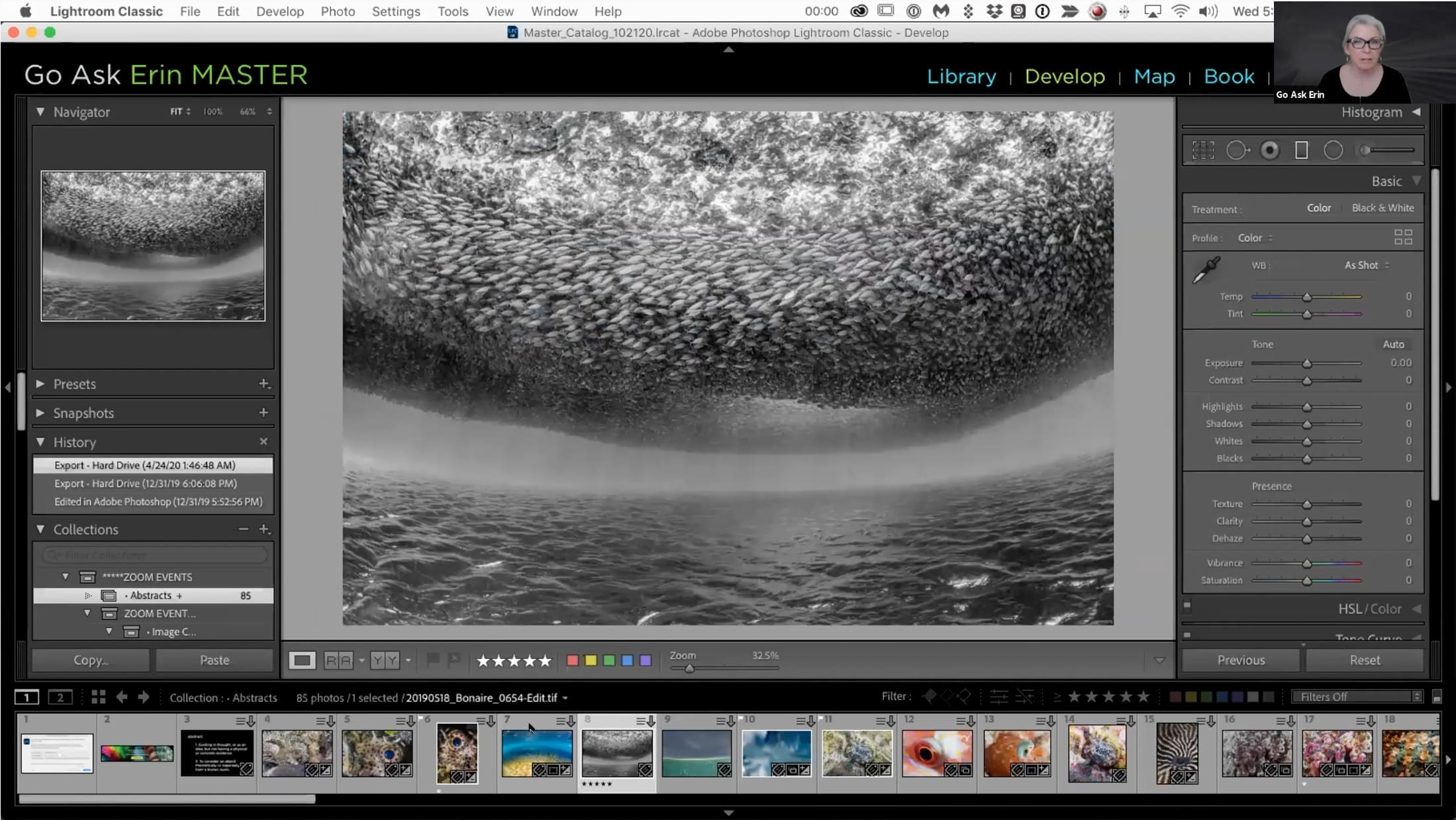The image size is (1456, 820).
Task: Apply the red color label swatch
Action: coord(573,660)
